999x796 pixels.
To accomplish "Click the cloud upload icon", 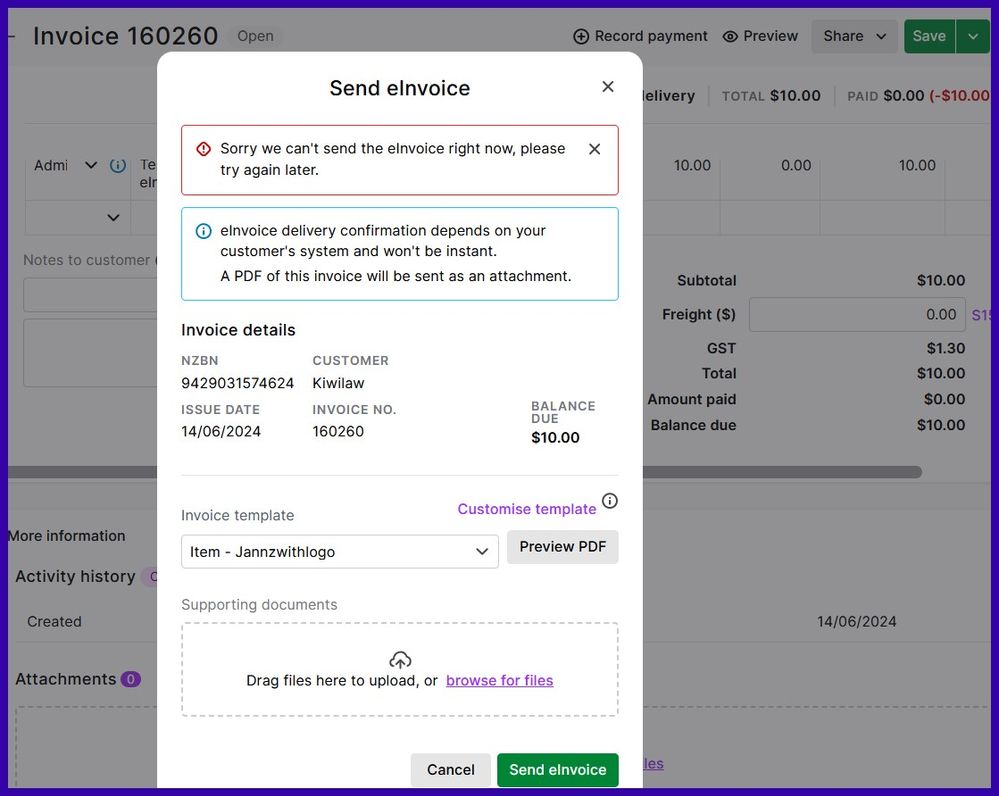I will [400, 660].
